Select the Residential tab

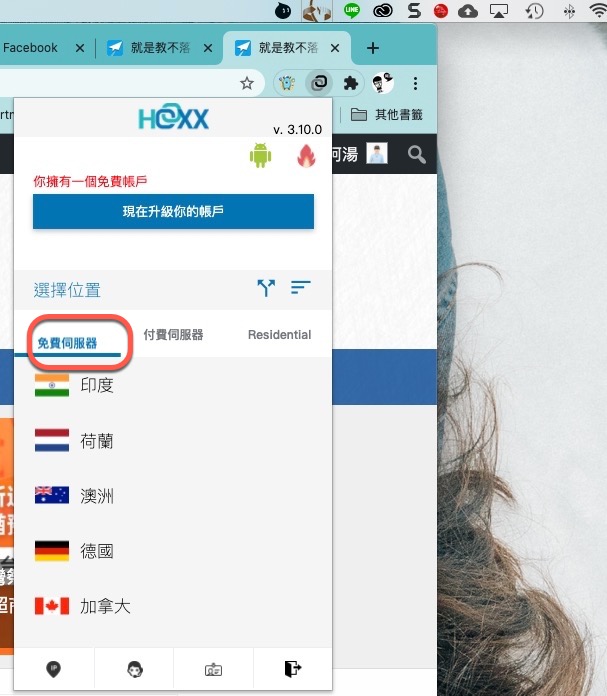click(279, 335)
